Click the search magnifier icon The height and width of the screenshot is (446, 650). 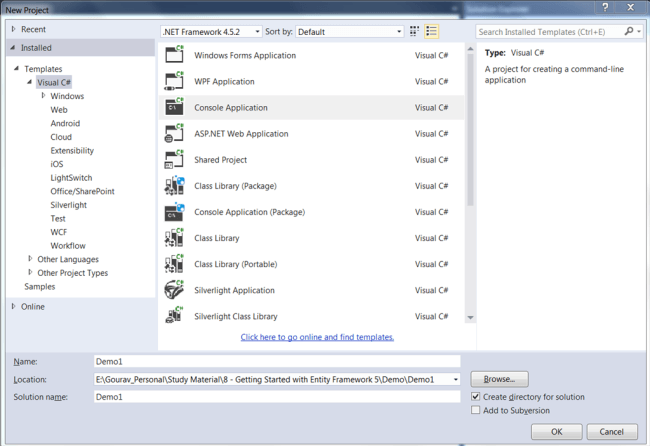[x=629, y=32]
